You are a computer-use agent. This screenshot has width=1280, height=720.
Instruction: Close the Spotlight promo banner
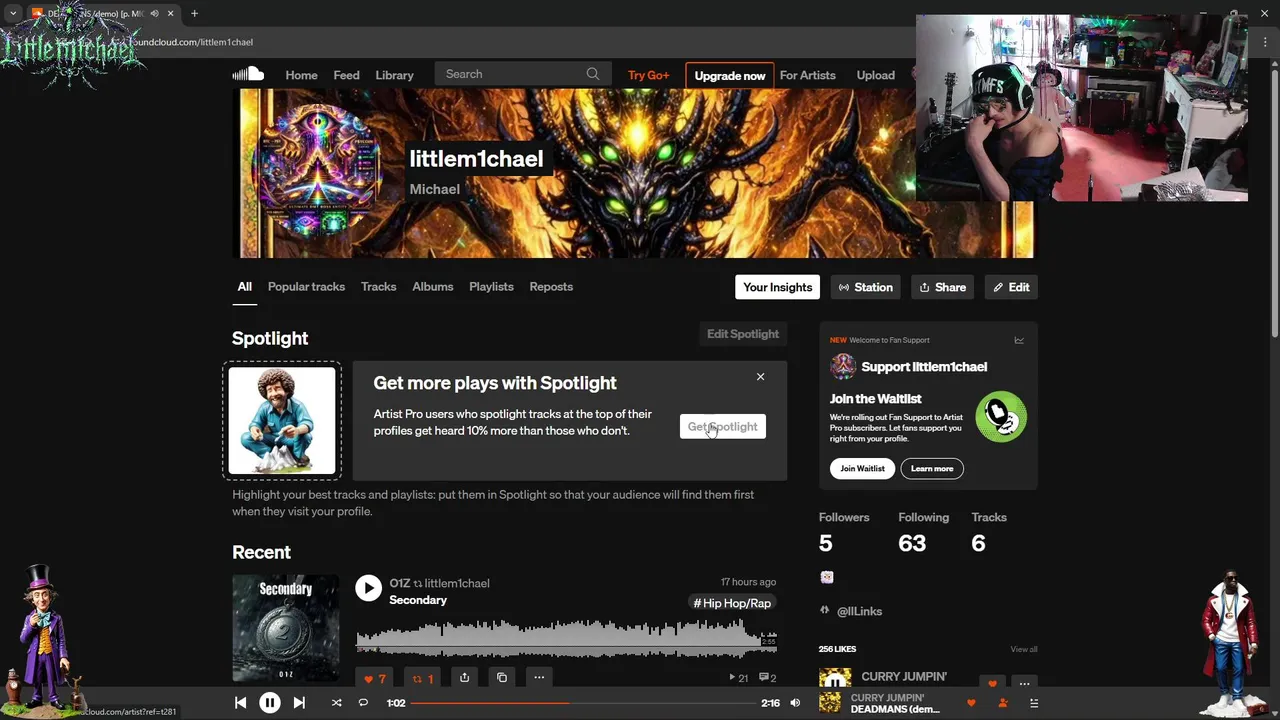(760, 377)
